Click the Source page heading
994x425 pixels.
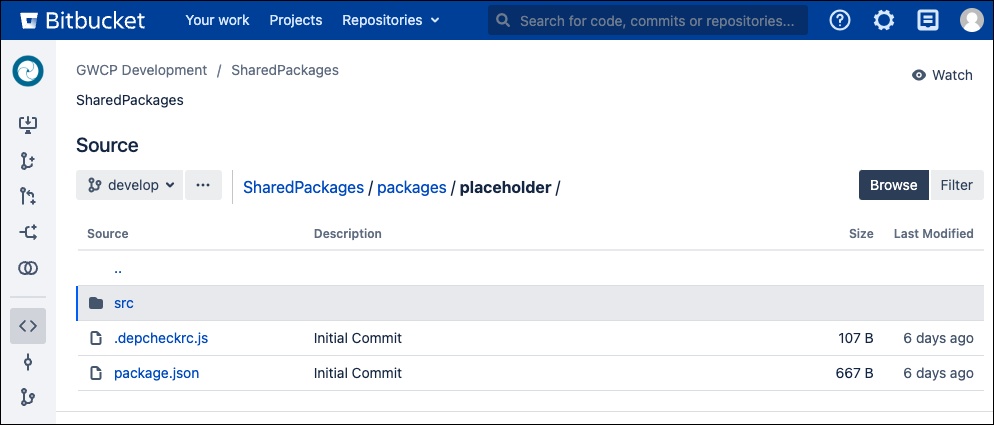107,145
